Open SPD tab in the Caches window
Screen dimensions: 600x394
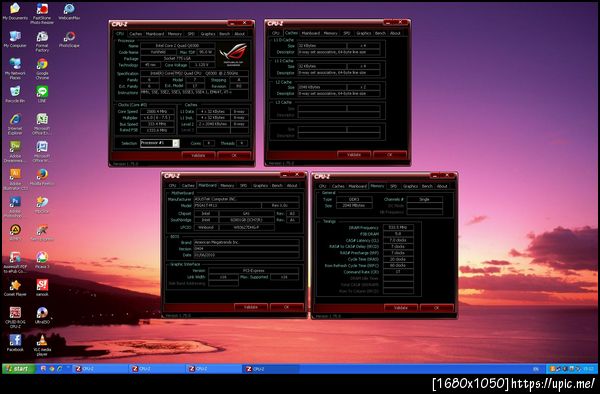pyautogui.click(x=347, y=33)
